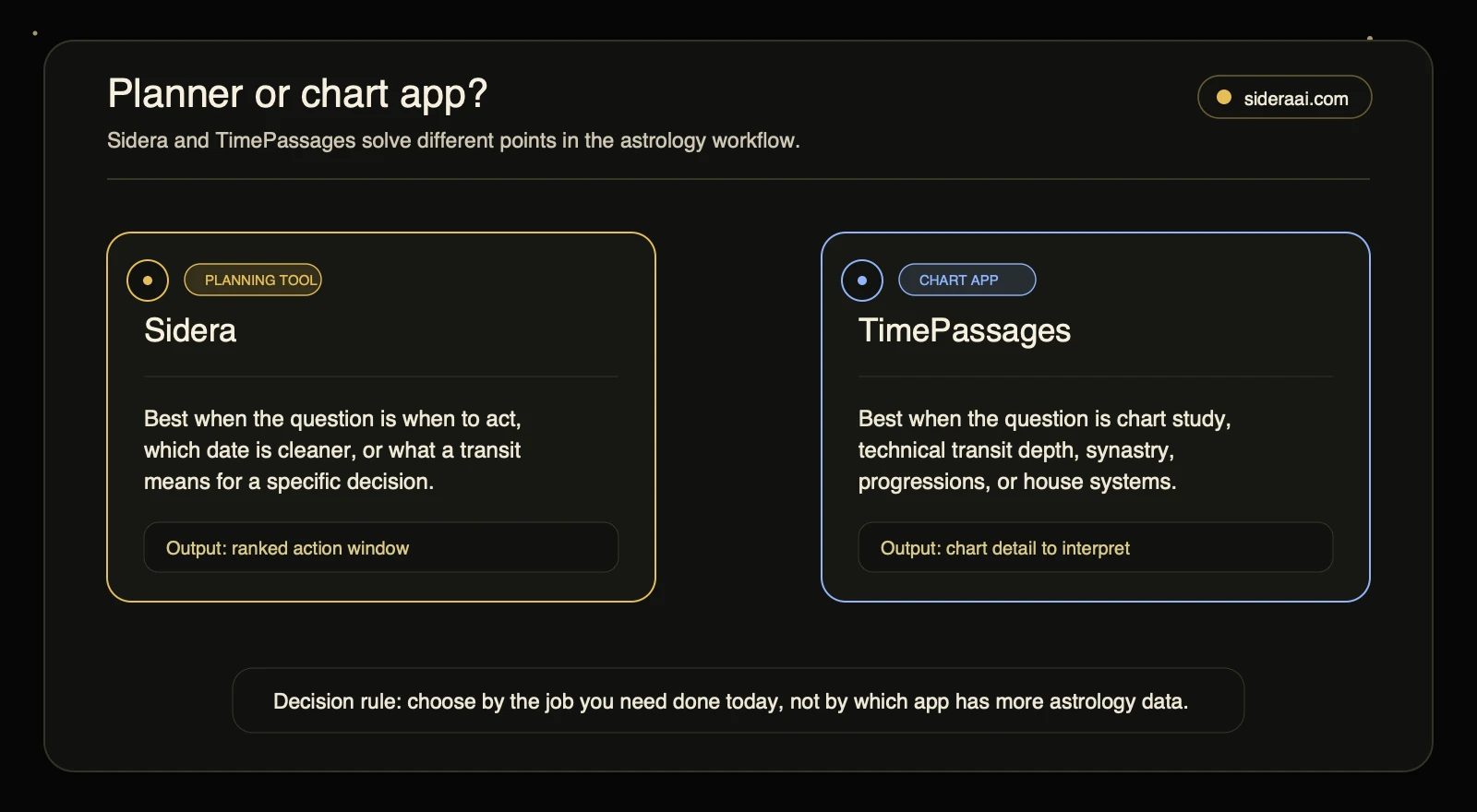Image resolution: width=1477 pixels, height=812 pixels.
Task: Click the gold circle icon beside Planning Tool
Action: 148,281
